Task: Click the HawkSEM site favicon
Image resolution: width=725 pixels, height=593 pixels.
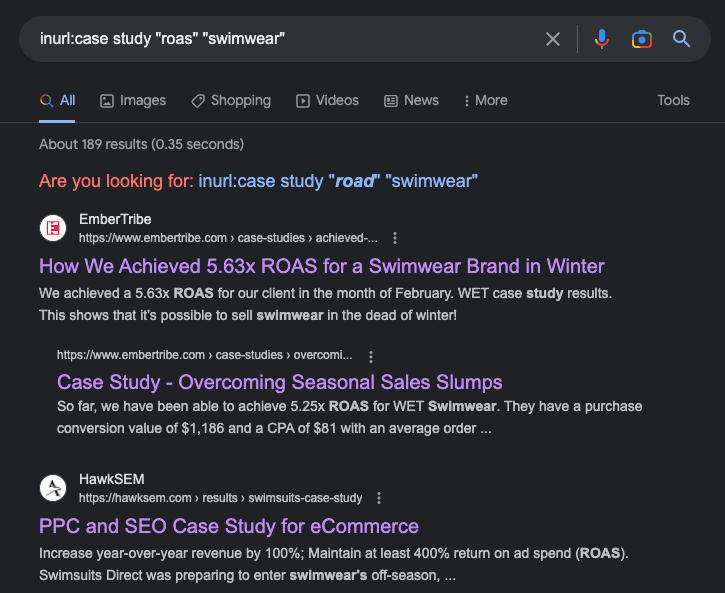Action: [x=53, y=488]
